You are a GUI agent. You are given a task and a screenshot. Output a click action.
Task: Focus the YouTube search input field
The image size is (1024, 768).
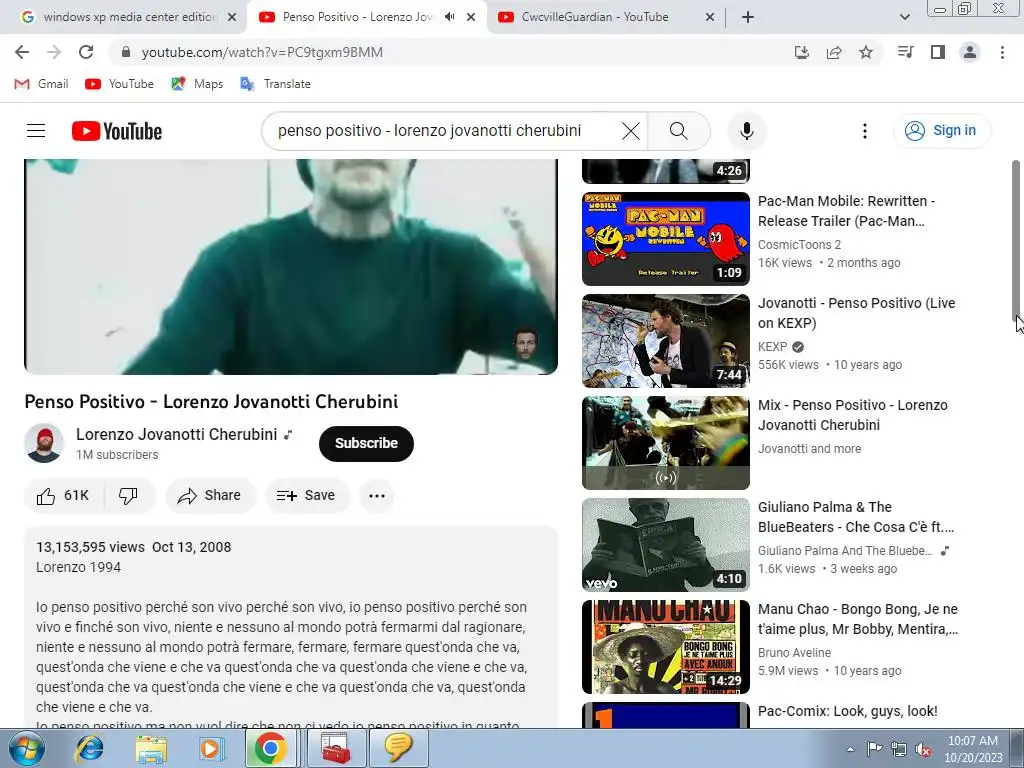(444, 131)
